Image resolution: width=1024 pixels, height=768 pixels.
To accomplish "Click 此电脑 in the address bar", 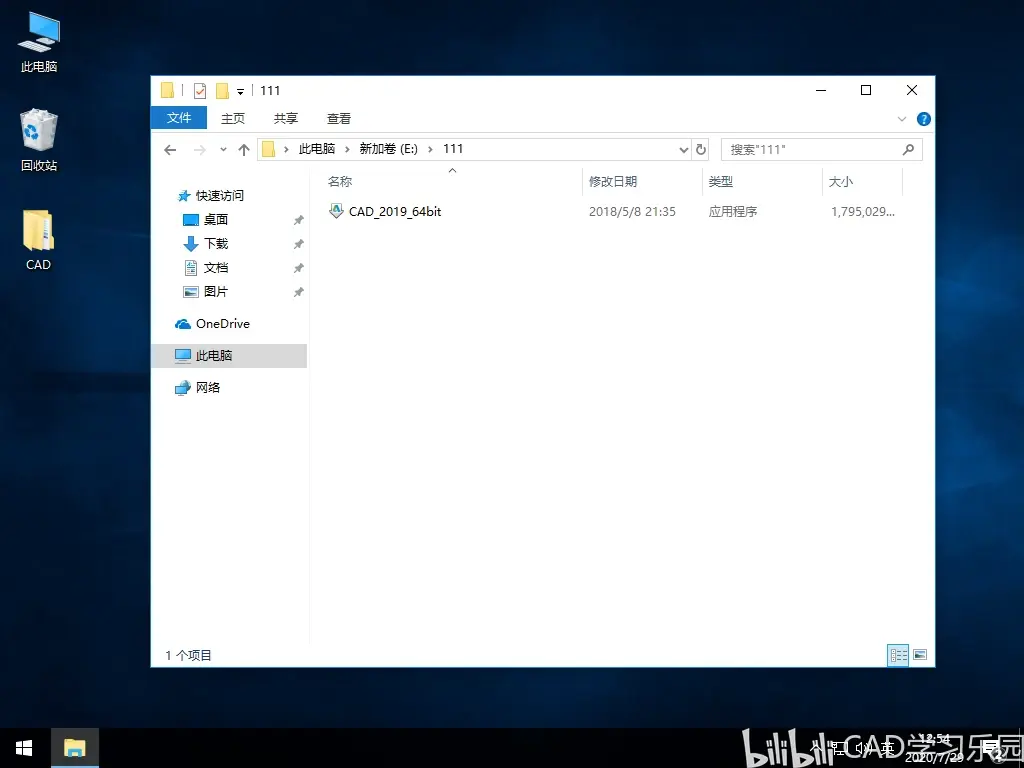I will point(317,149).
